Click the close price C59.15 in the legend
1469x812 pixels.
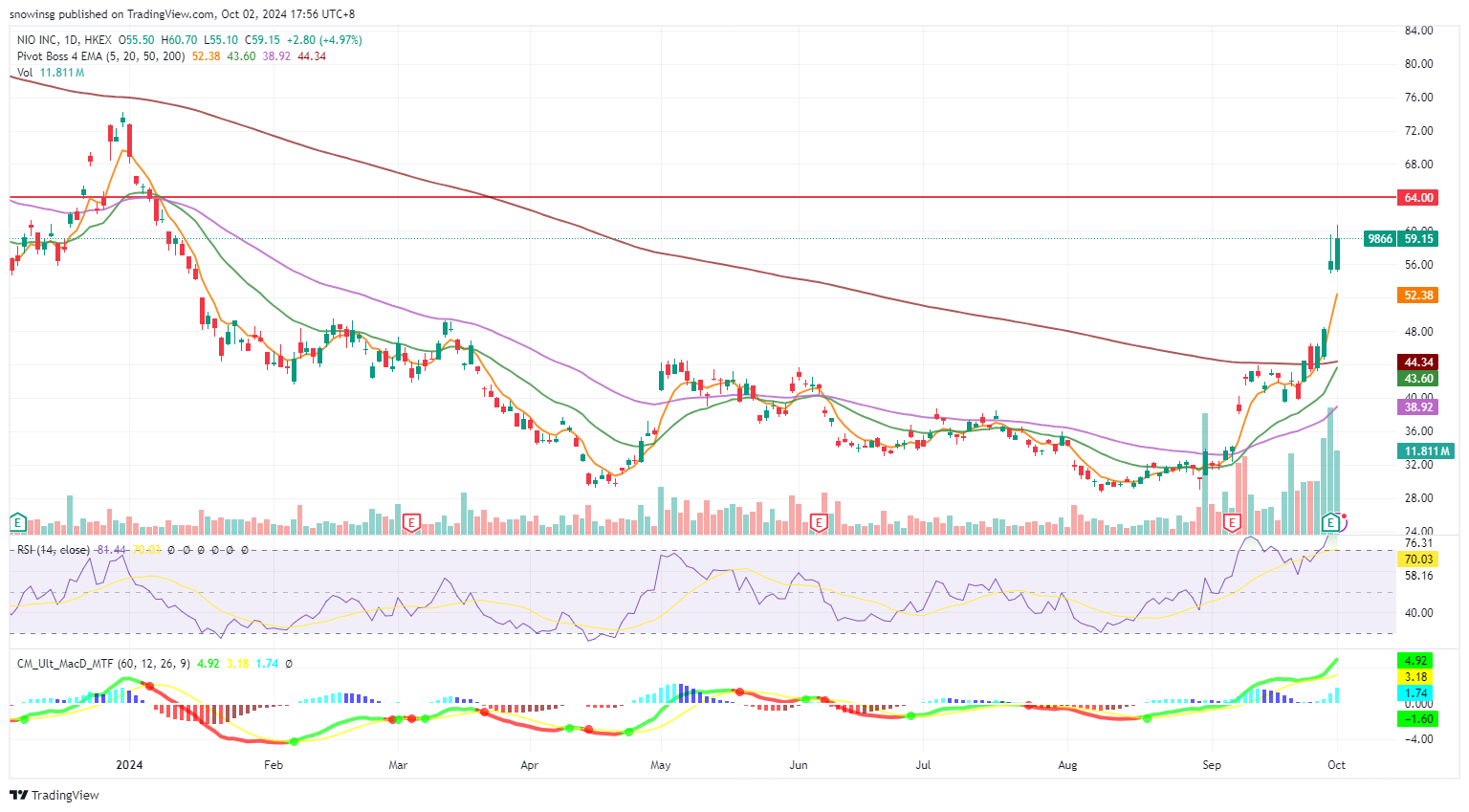(x=263, y=40)
